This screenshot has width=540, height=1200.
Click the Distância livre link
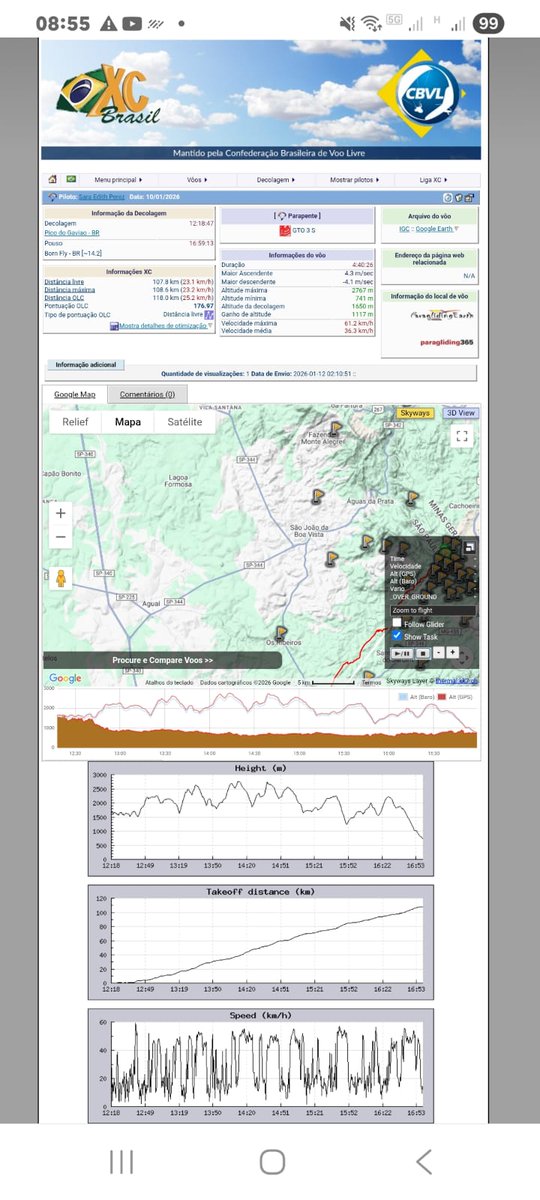click(x=64, y=283)
